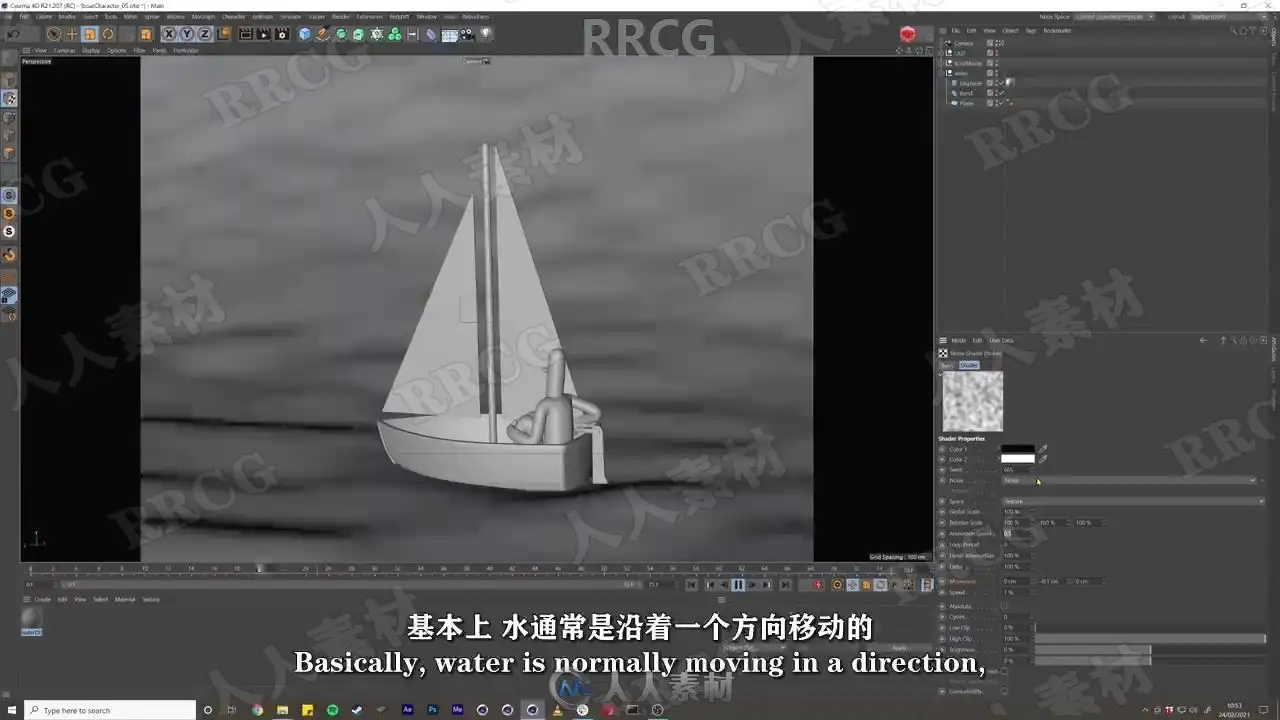Click the Bend deformer icon
The image size is (1280, 720).
point(431,34)
